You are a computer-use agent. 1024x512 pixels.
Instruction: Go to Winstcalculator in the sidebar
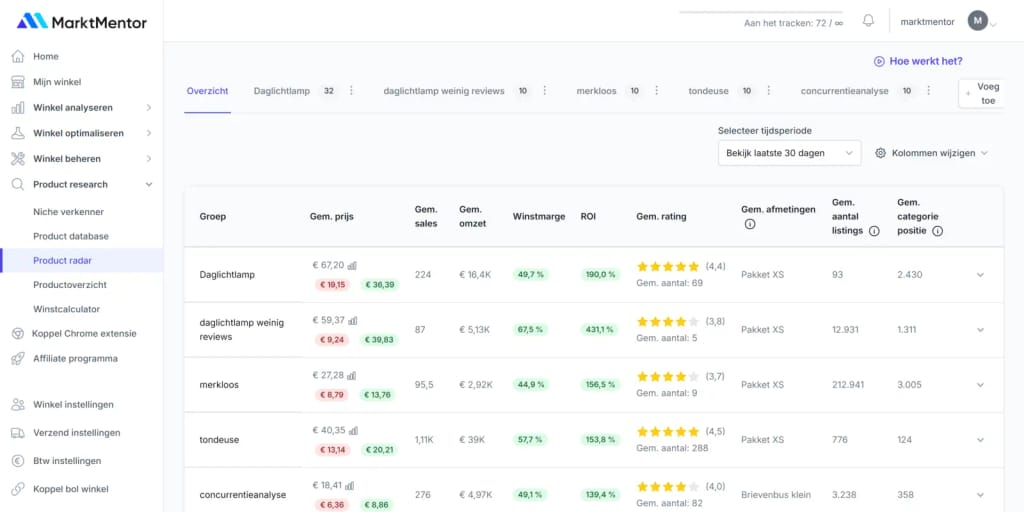68,309
